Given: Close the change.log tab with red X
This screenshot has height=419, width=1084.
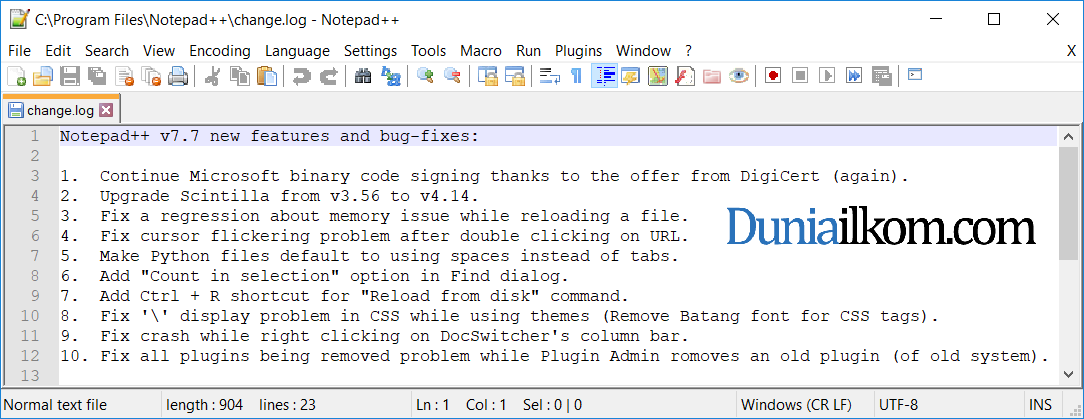Looking at the screenshot, I should click(106, 110).
